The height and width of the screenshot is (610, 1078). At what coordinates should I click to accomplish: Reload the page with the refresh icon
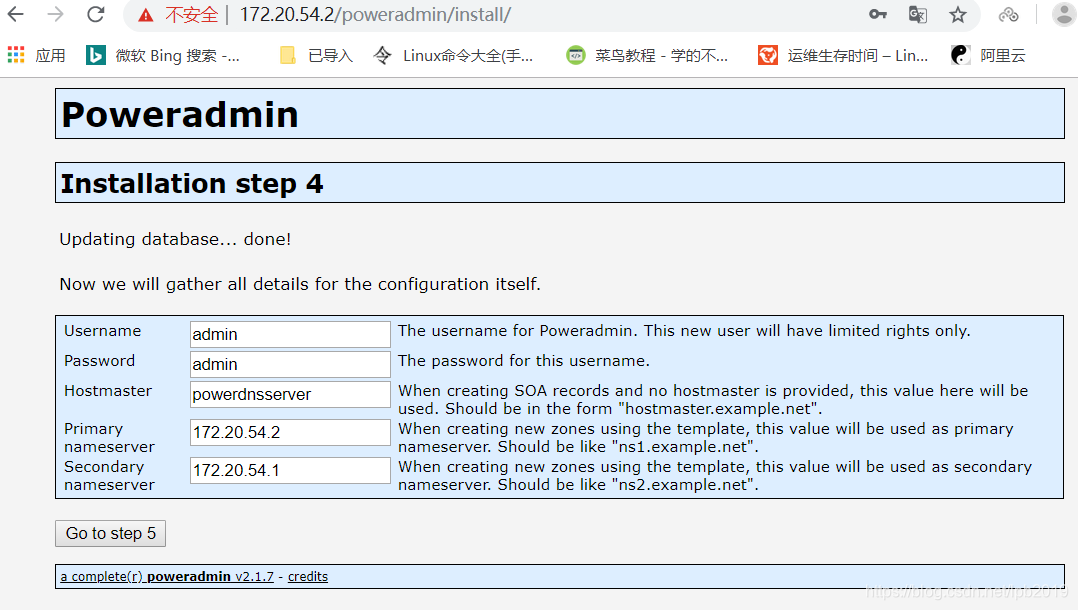(x=96, y=14)
